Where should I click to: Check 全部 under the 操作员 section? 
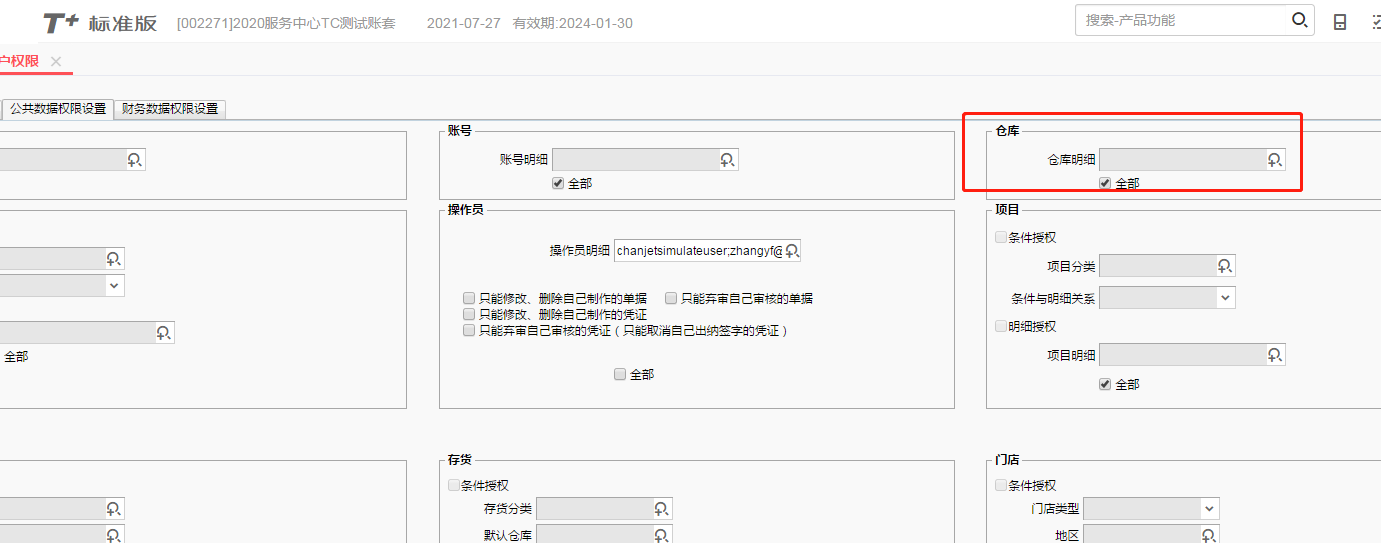point(620,374)
